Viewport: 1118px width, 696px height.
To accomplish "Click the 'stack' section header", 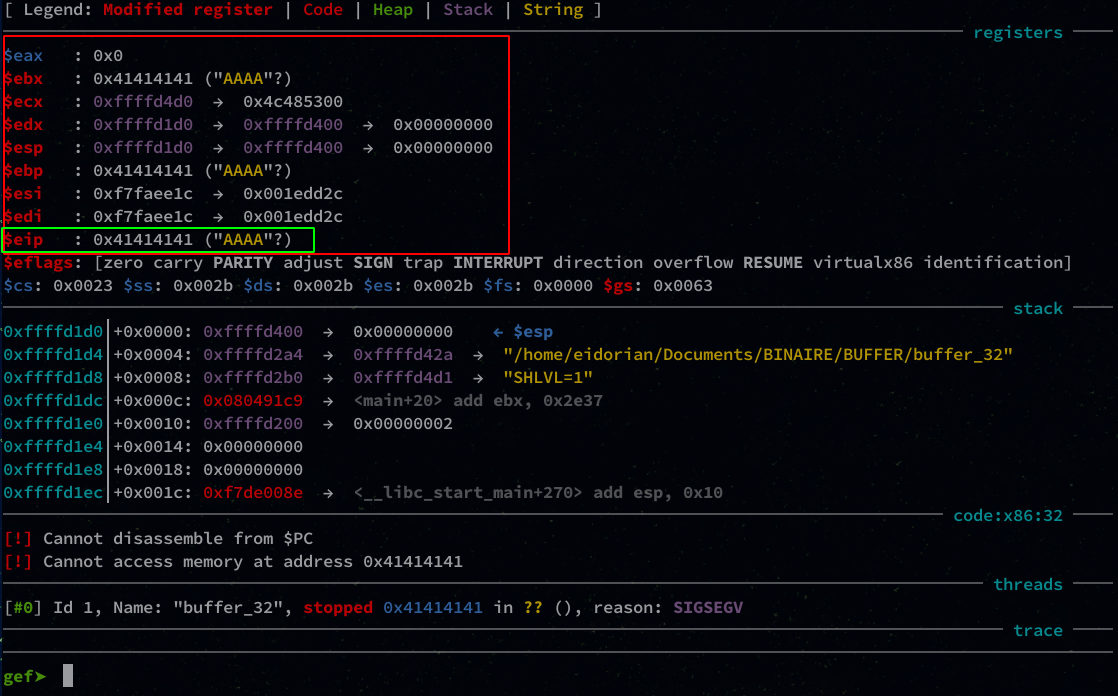I will pos(1038,309).
